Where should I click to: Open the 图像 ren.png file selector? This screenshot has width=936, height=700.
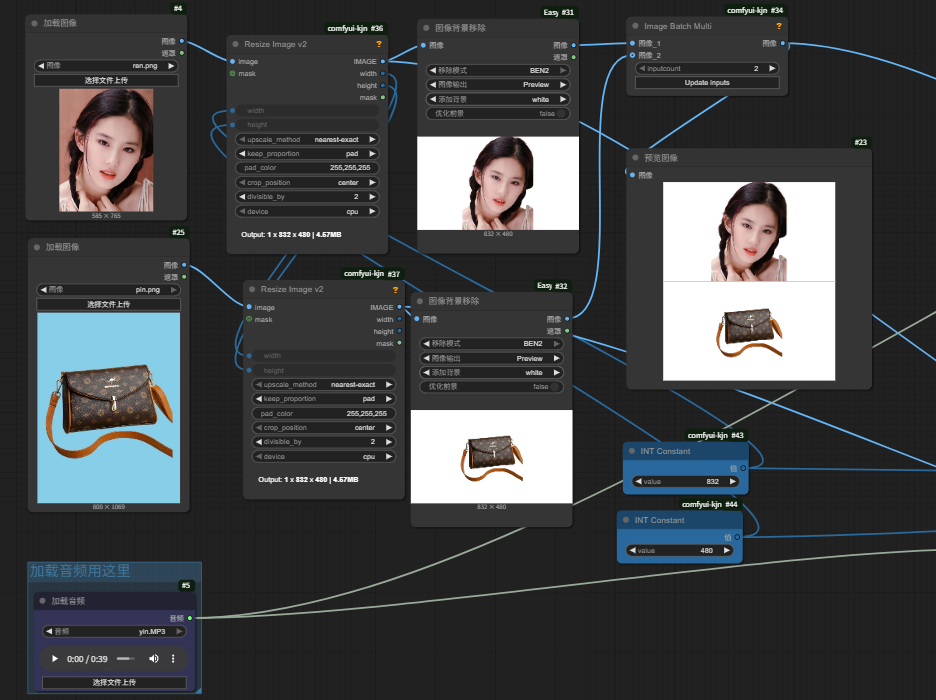105,66
